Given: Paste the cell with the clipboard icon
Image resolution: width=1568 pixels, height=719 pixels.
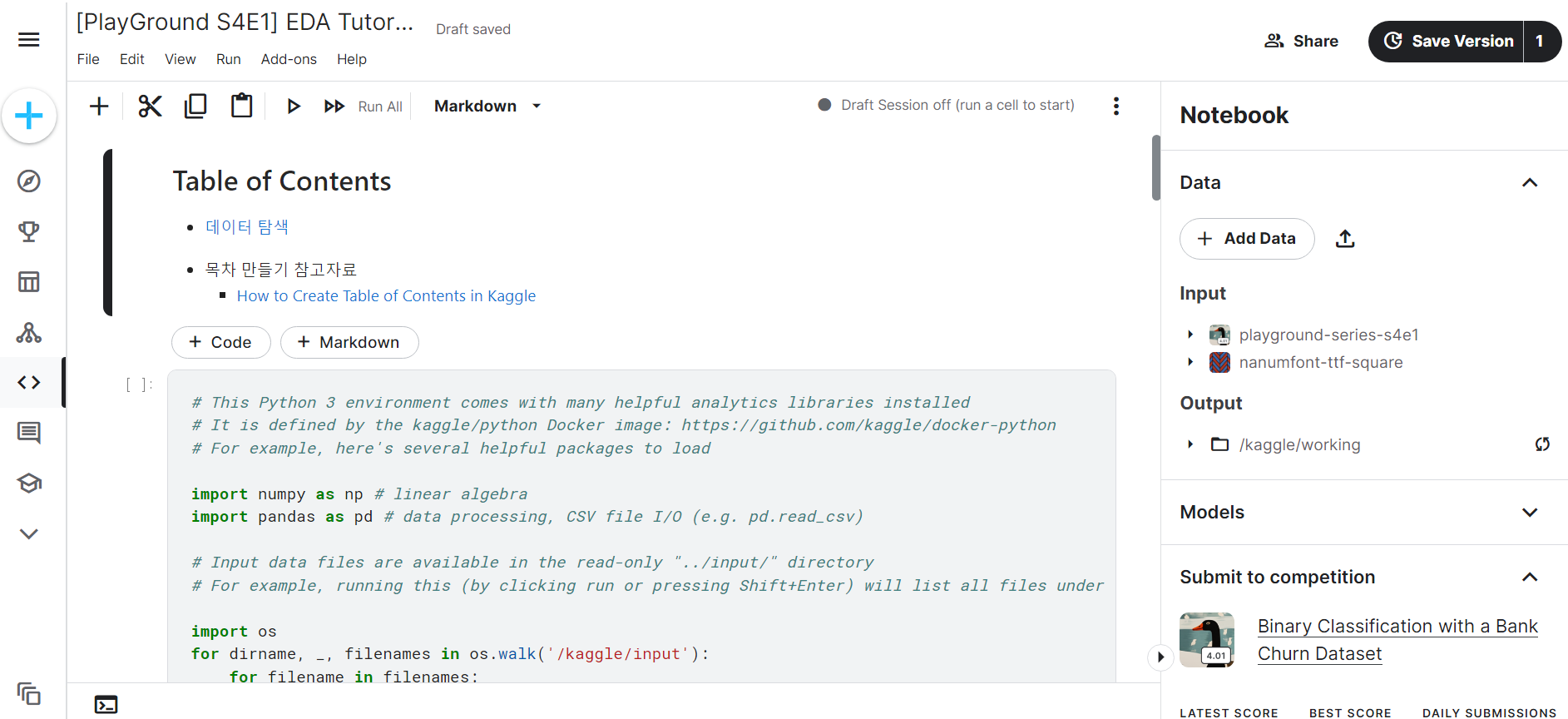Looking at the screenshot, I should pos(242,106).
